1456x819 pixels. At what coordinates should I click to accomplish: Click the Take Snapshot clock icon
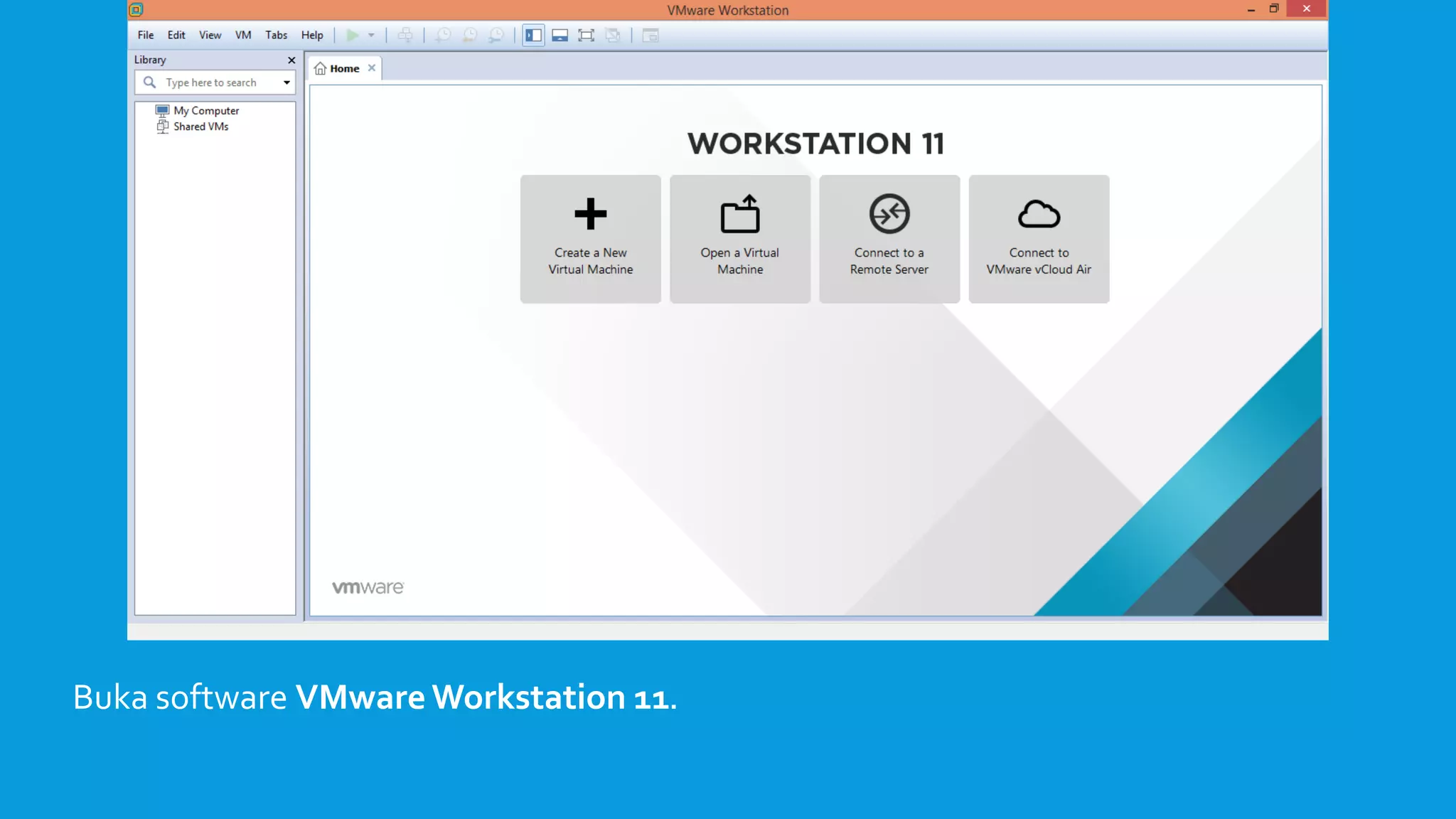pyautogui.click(x=443, y=36)
